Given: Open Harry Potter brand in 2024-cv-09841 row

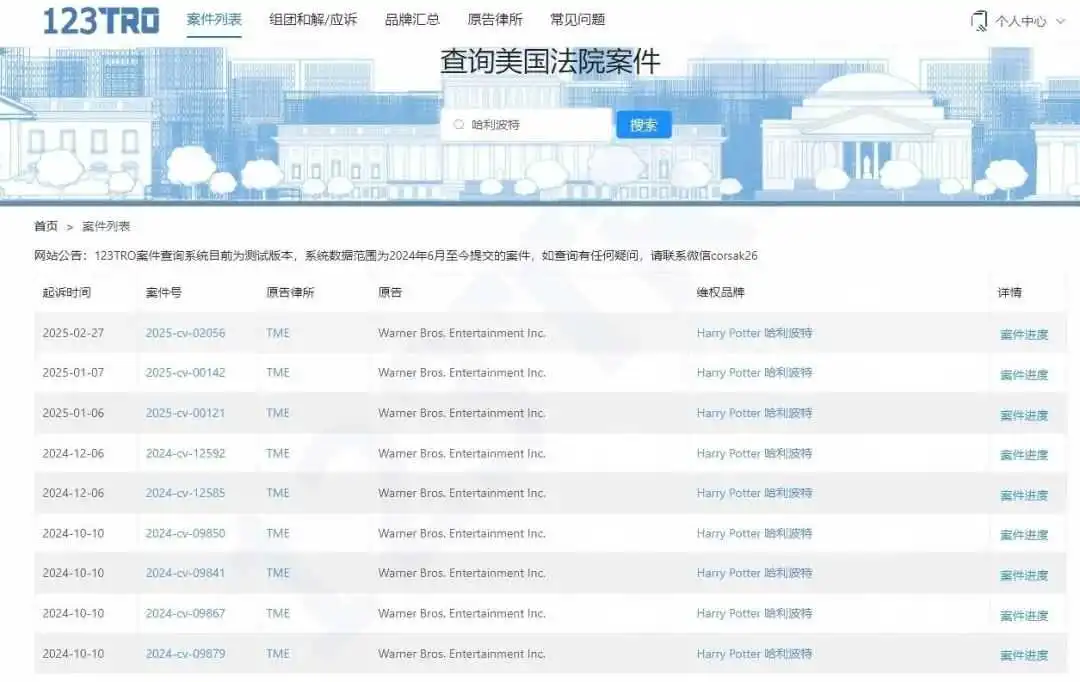Looking at the screenshot, I should (754, 573).
